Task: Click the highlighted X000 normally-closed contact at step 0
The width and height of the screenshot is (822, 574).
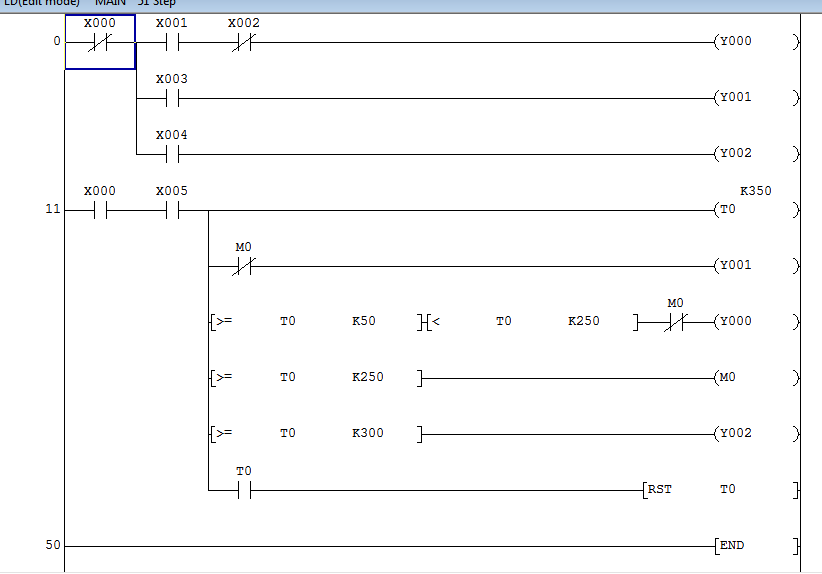Action: 100,42
